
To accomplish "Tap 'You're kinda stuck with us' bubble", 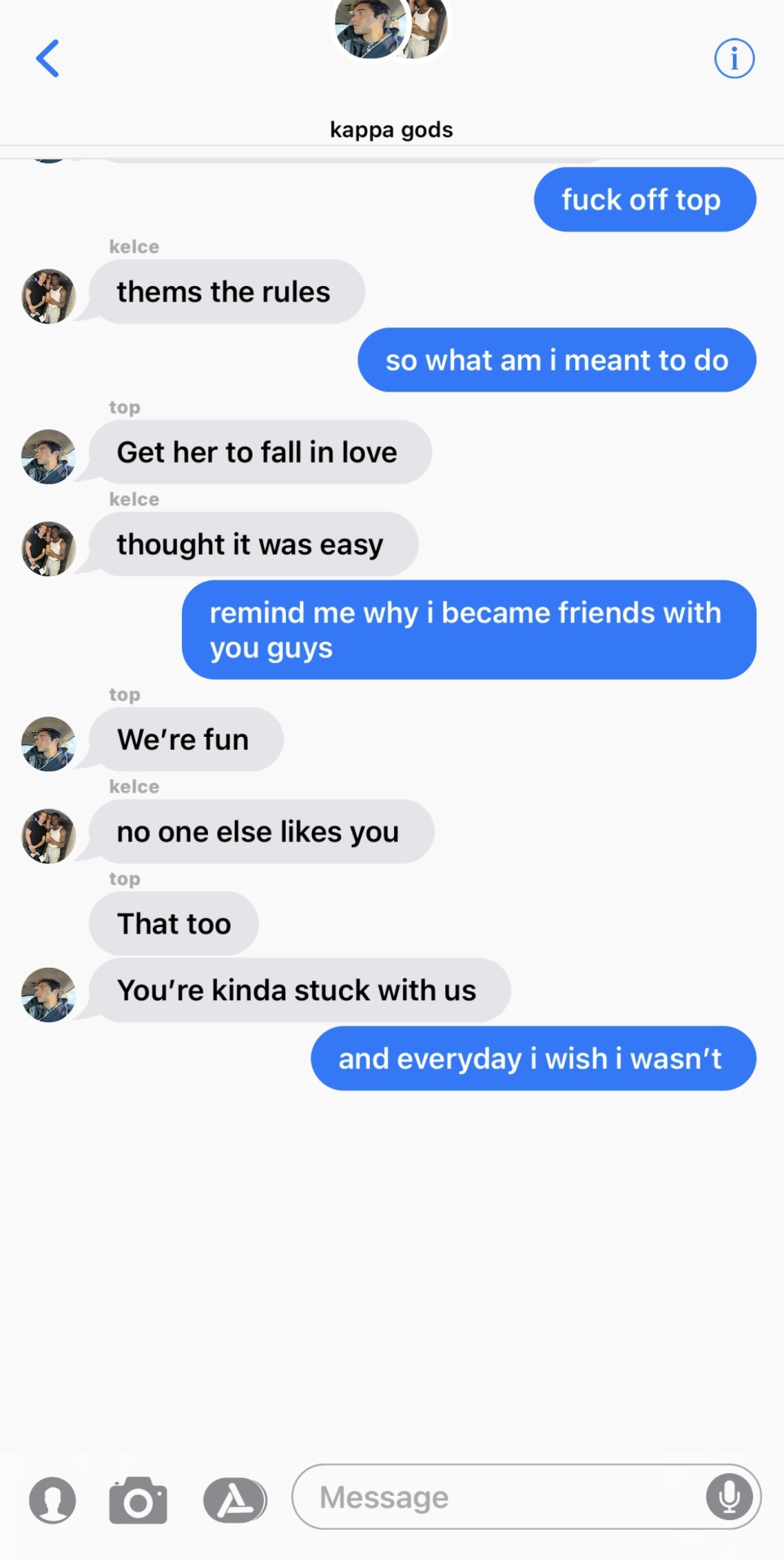I will coord(300,990).
